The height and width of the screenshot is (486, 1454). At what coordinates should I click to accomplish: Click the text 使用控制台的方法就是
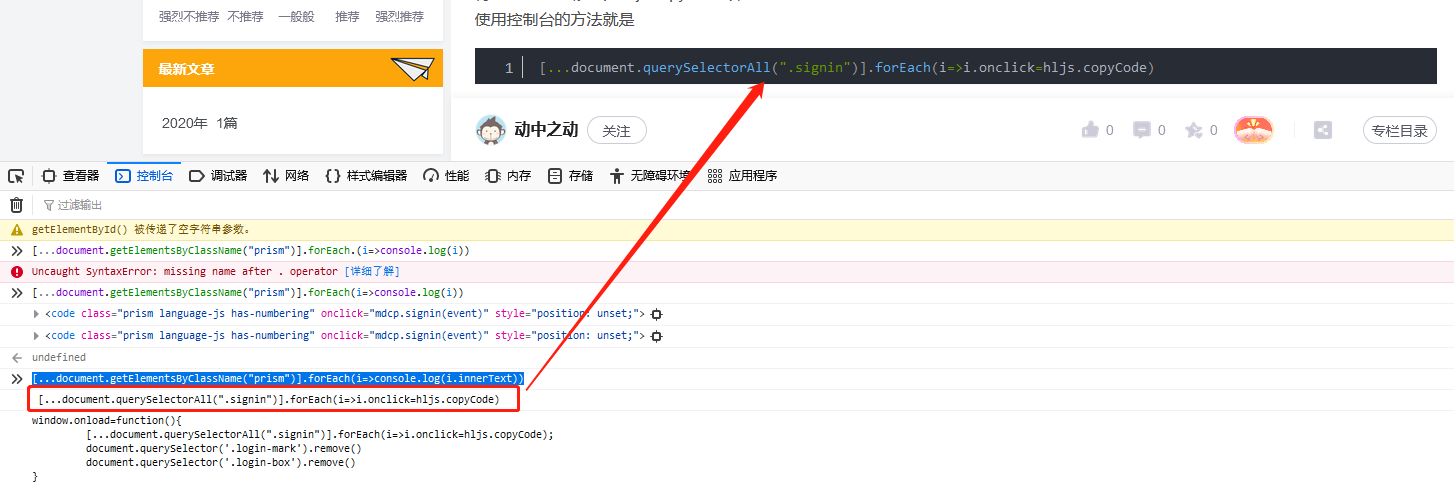[554, 19]
